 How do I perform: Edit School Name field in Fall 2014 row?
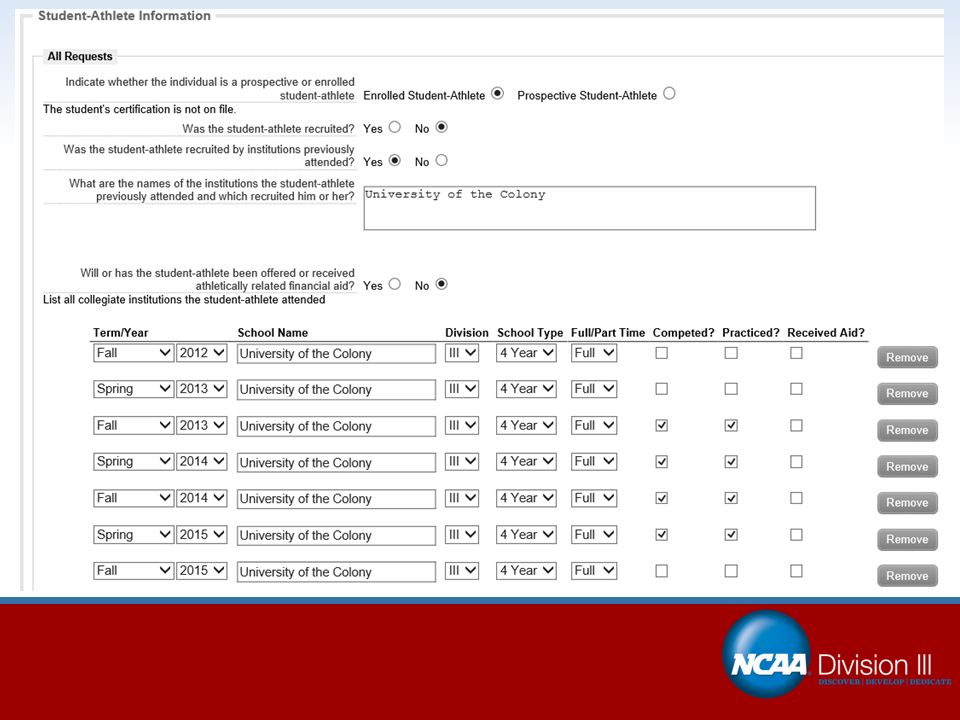coord(336,499)
